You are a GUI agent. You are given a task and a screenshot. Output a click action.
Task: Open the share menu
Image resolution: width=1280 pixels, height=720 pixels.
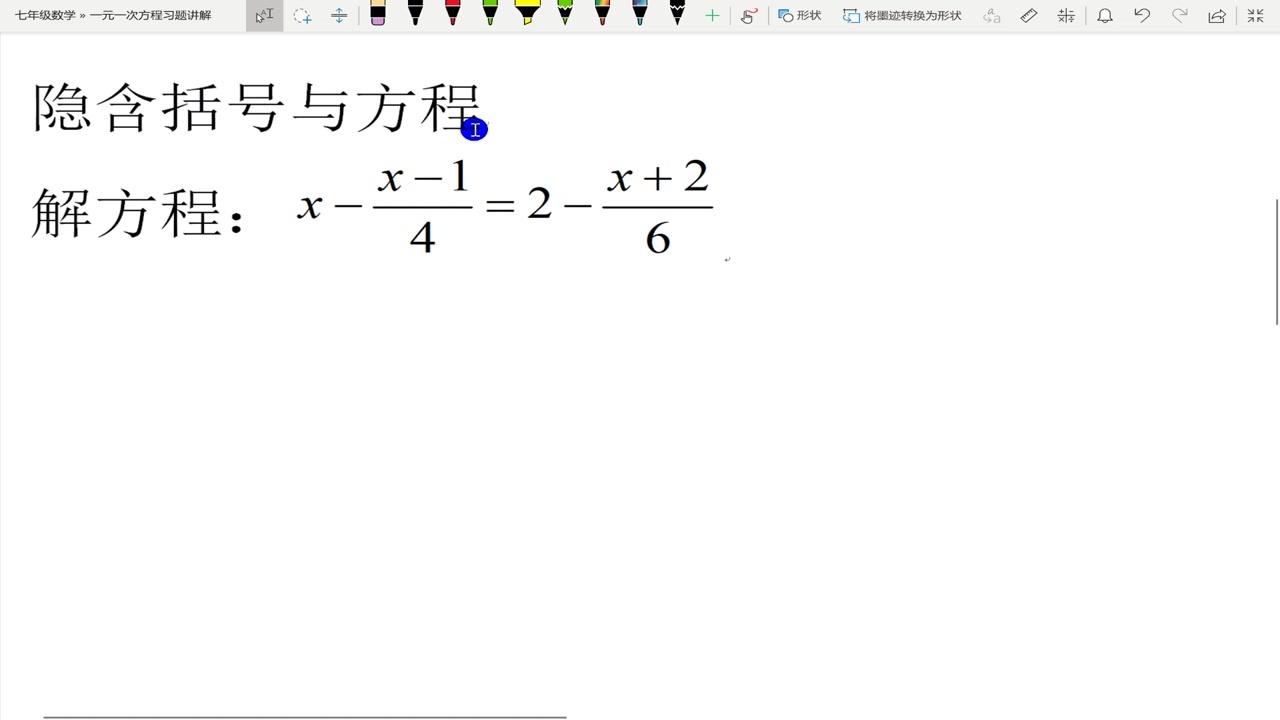click(x=1217, y=16)
